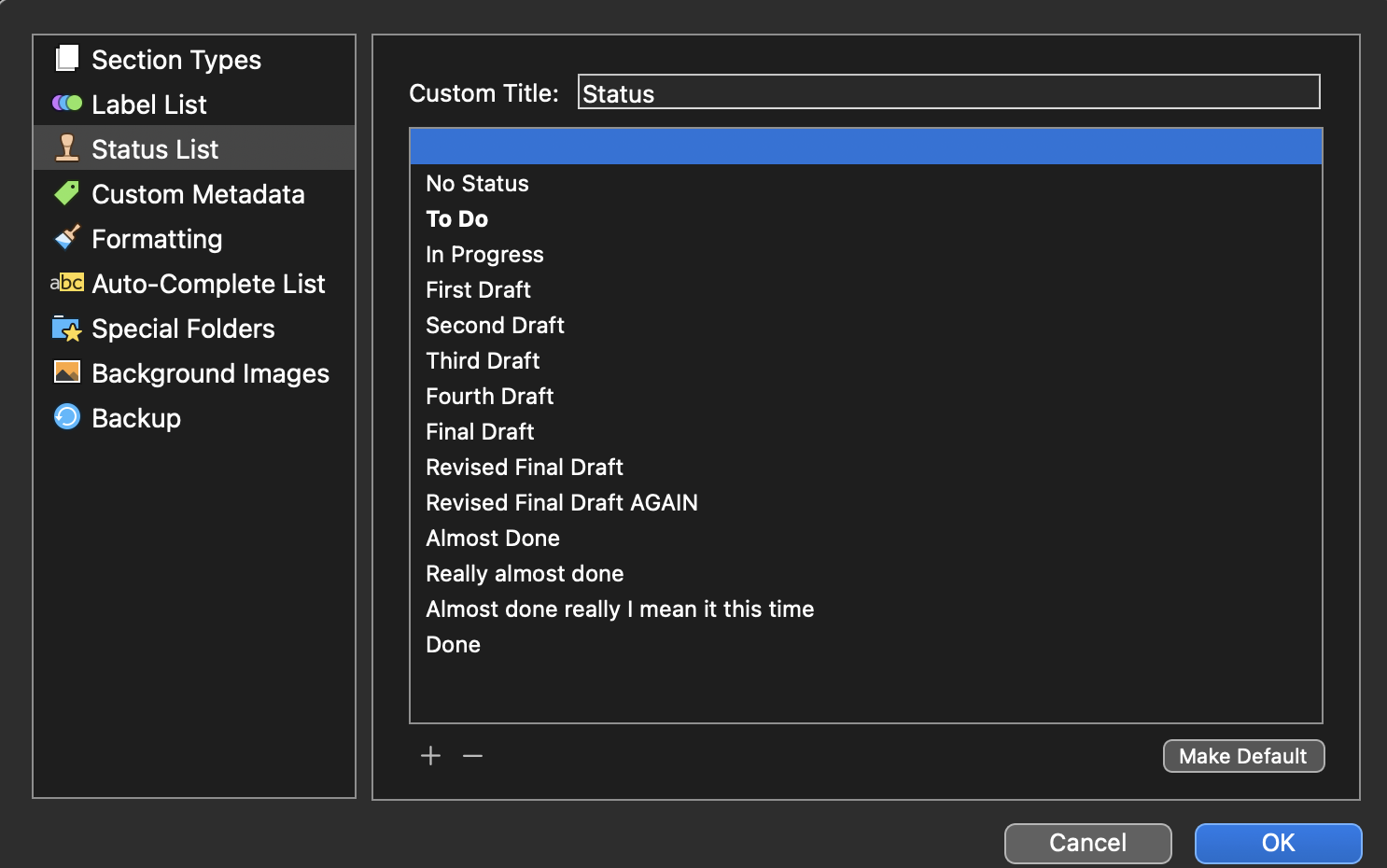Image resolution: width=1387 pixels, height=868 pixels.
Task: Select the 'Final Draft' row
Action: [x=866, y=431]
